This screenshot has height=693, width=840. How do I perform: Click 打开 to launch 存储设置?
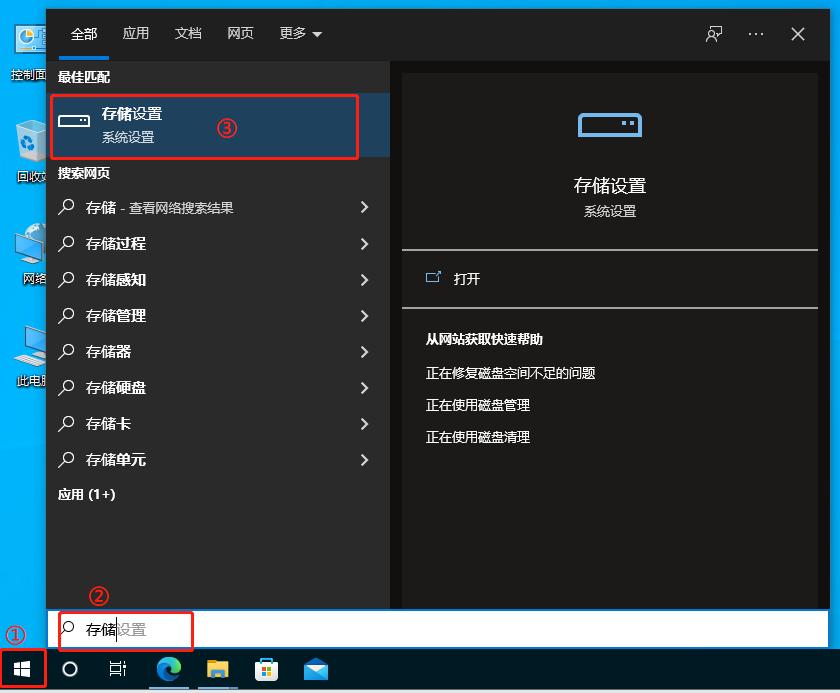point(465,278)
